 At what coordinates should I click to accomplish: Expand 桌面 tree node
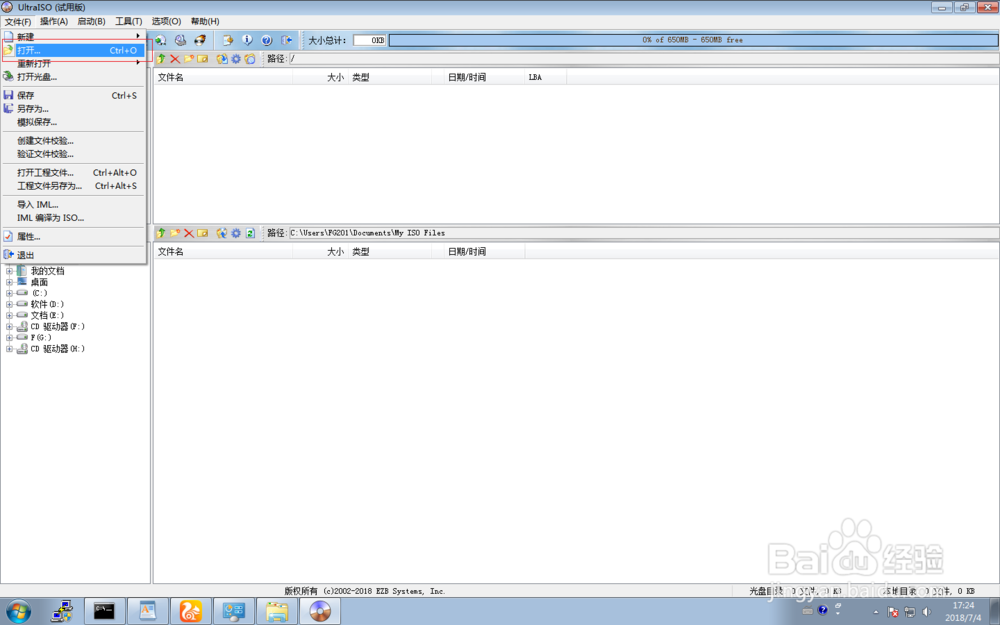(10, 282)
